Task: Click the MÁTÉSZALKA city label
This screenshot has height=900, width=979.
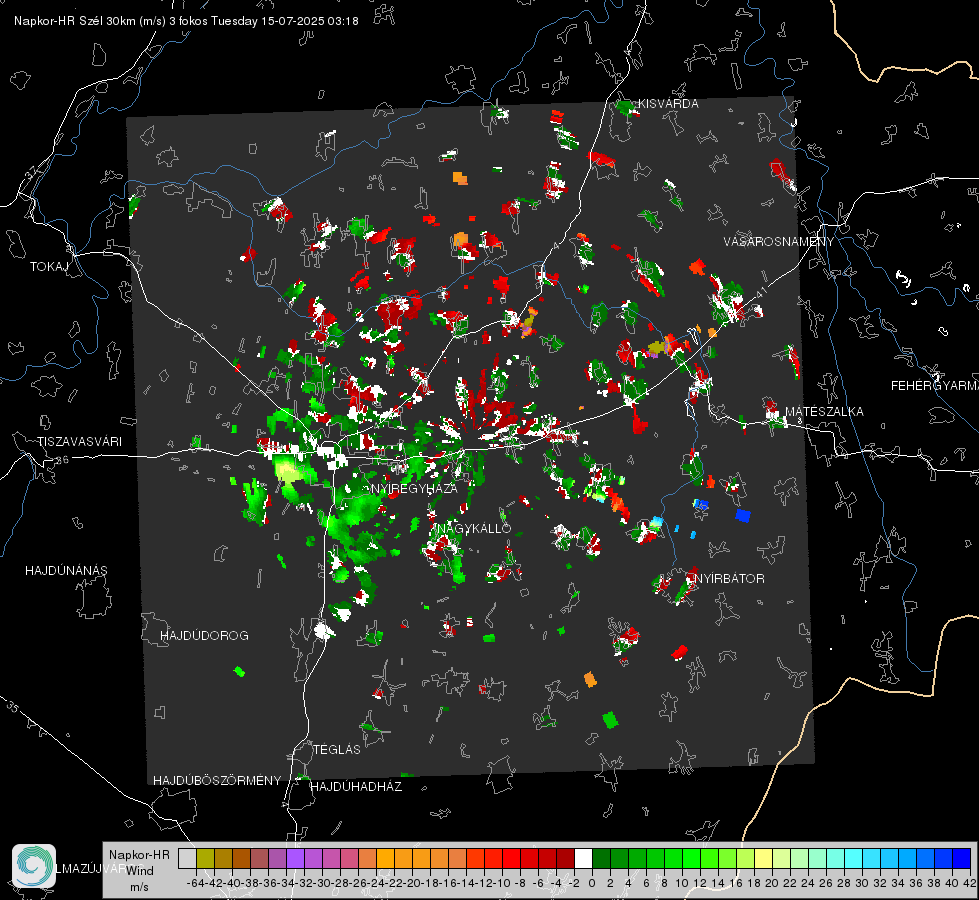Action: (824, 412)
